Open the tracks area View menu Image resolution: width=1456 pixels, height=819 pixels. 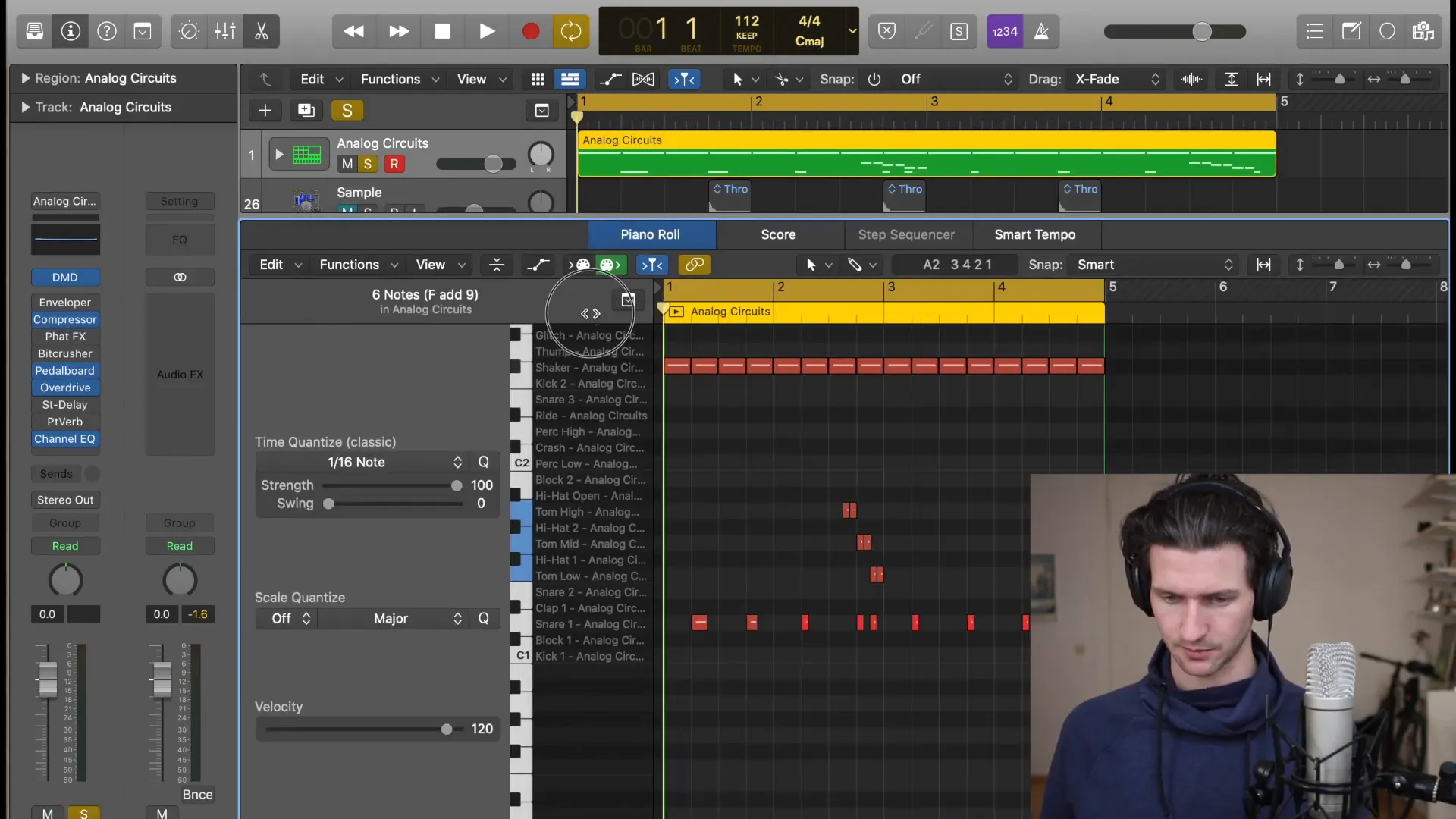click(481, 79)
